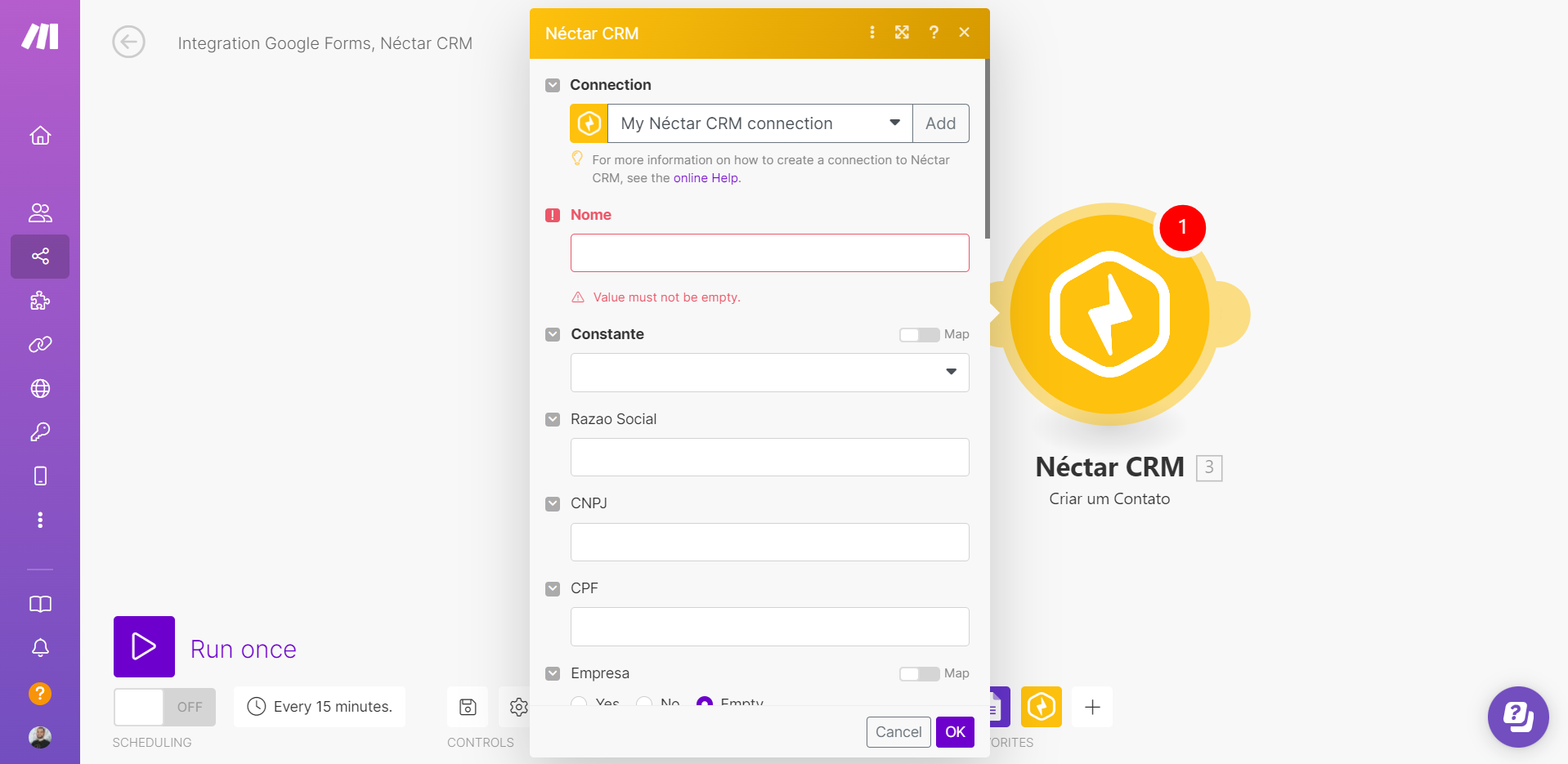
Task: Select the Néctar CRM favorite module icon
Action: pos(1042,707)
